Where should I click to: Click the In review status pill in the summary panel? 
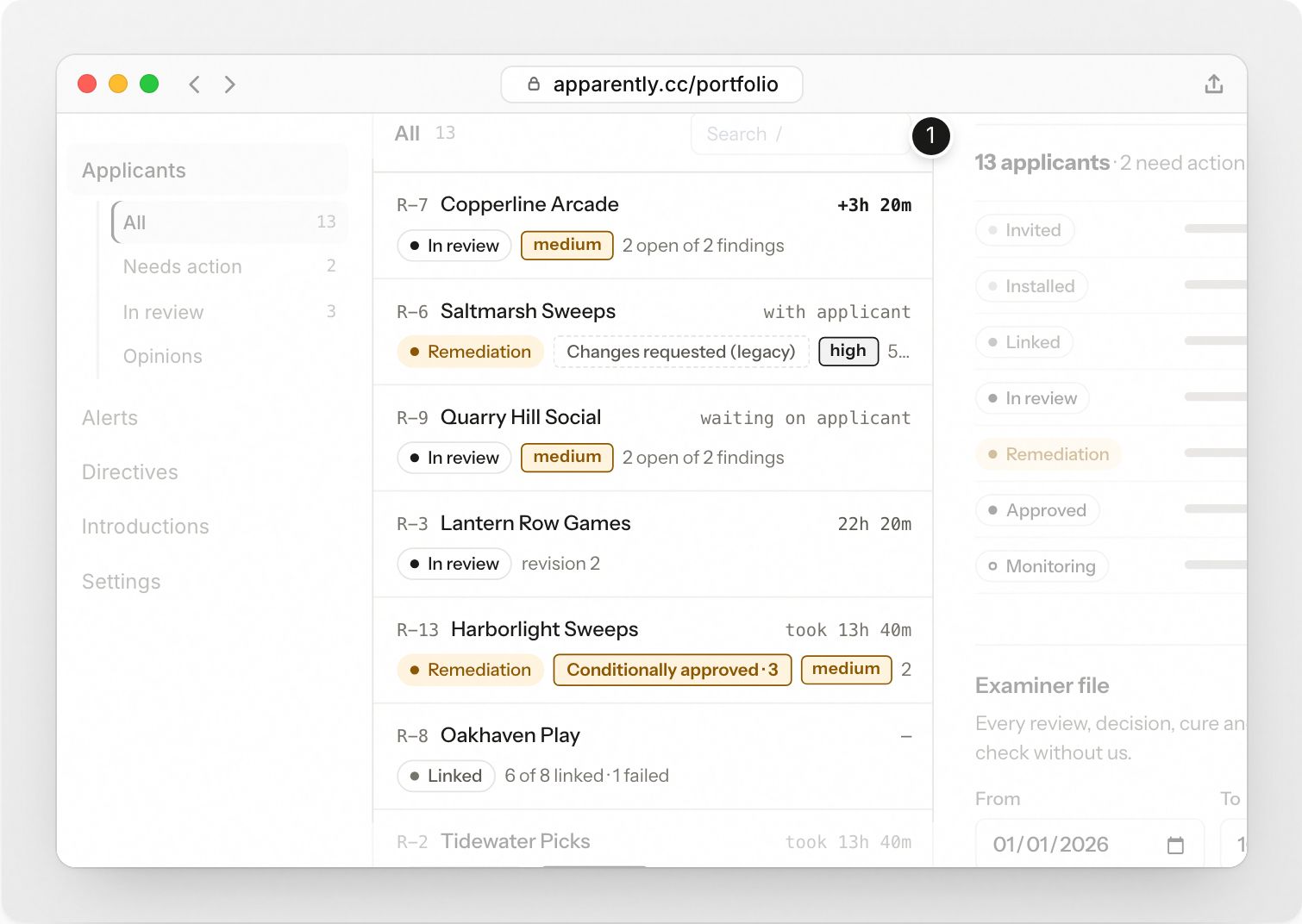tap(1033, 398)
